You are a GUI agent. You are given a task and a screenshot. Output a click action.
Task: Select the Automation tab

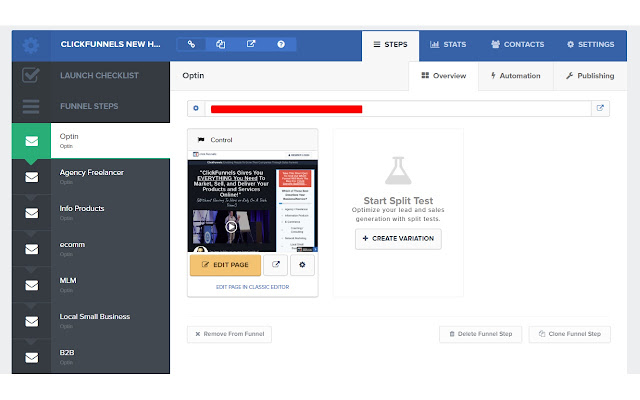(x=516, y=76)
